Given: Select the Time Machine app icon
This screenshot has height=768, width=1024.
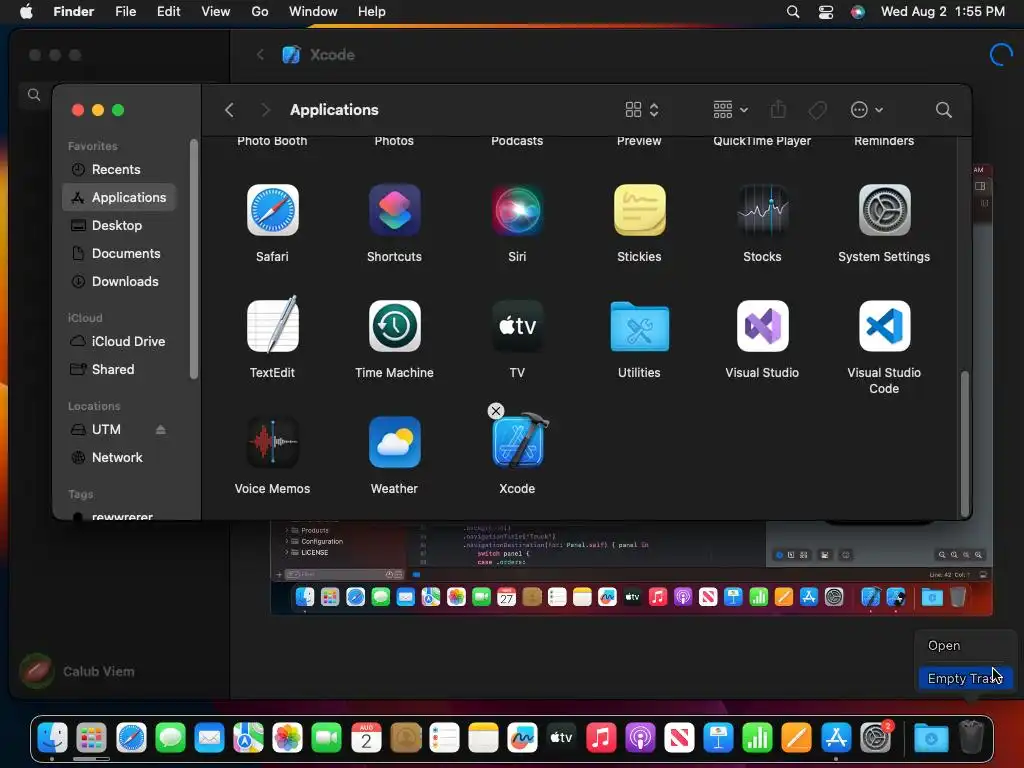Looking at the screenshot, I should [x=394, y=326].
